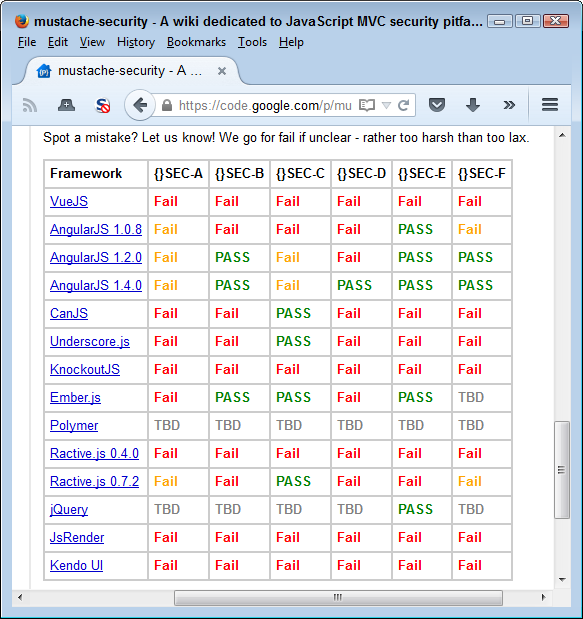This screenshot has width=583, height=619.
Task: Open the Help menu
Action: (291, 42)
